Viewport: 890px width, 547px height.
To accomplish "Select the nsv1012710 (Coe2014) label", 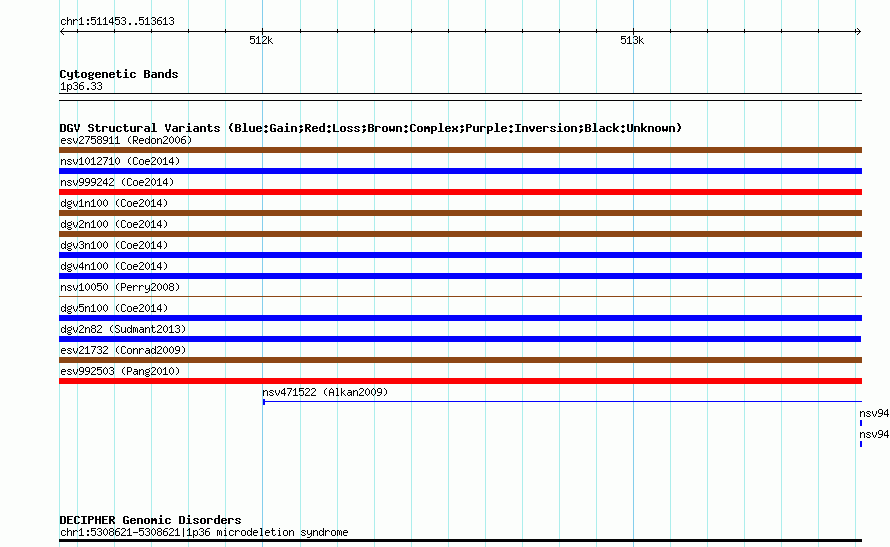I will (x=120, y=161).
